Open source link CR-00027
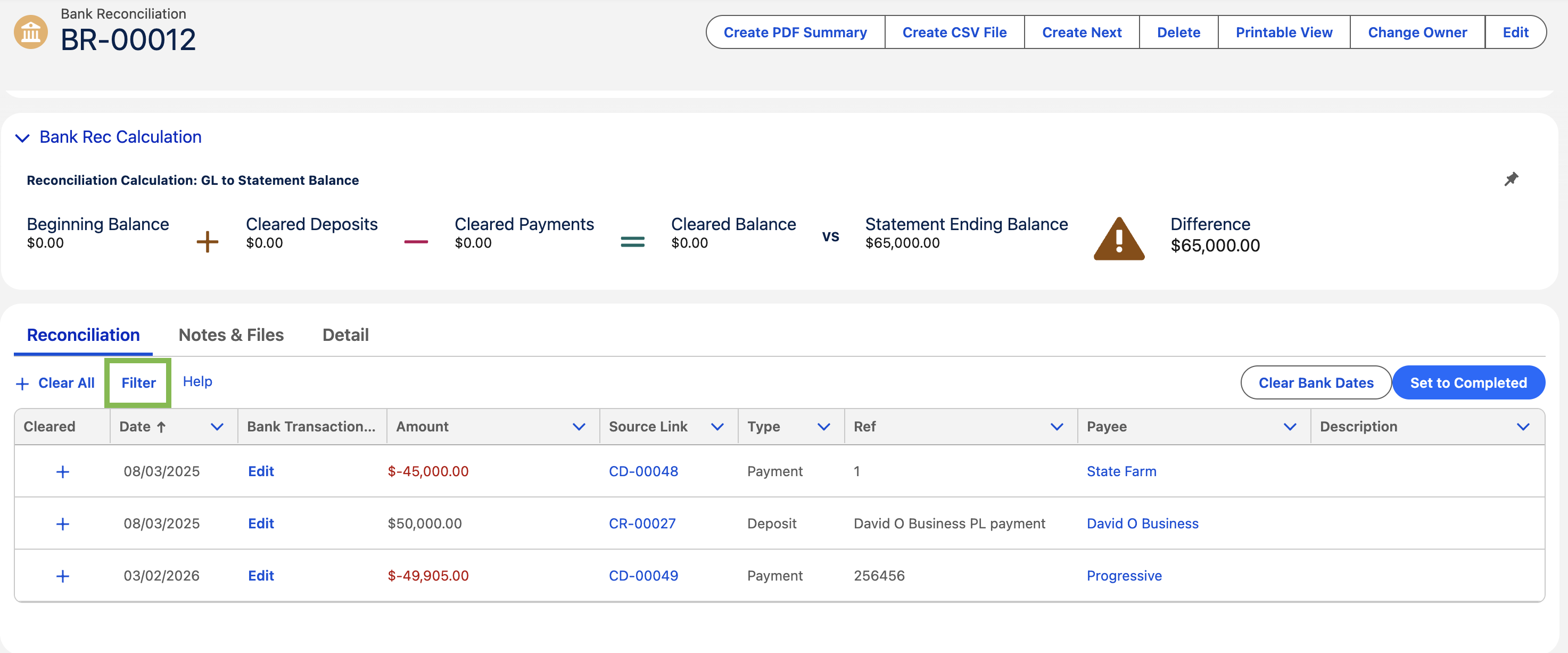The image size is (1568, 653). point(642,524)
